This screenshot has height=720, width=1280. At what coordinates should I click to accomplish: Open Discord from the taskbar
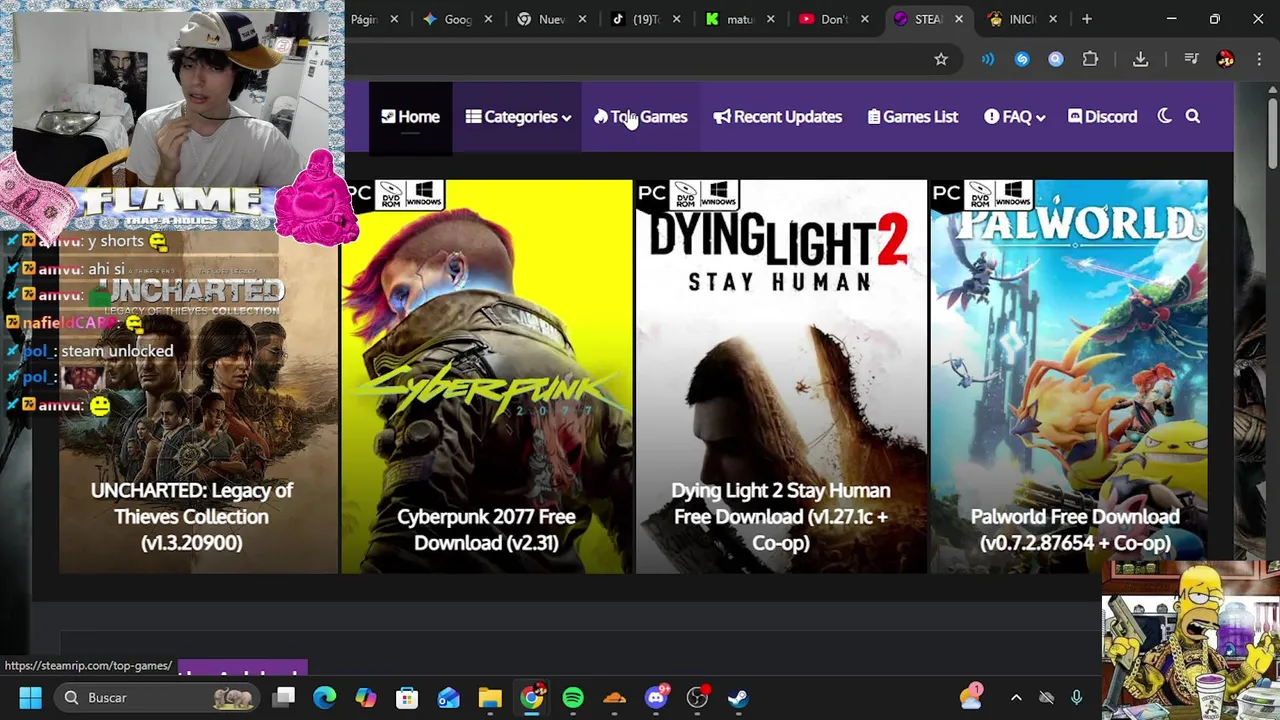656,697
